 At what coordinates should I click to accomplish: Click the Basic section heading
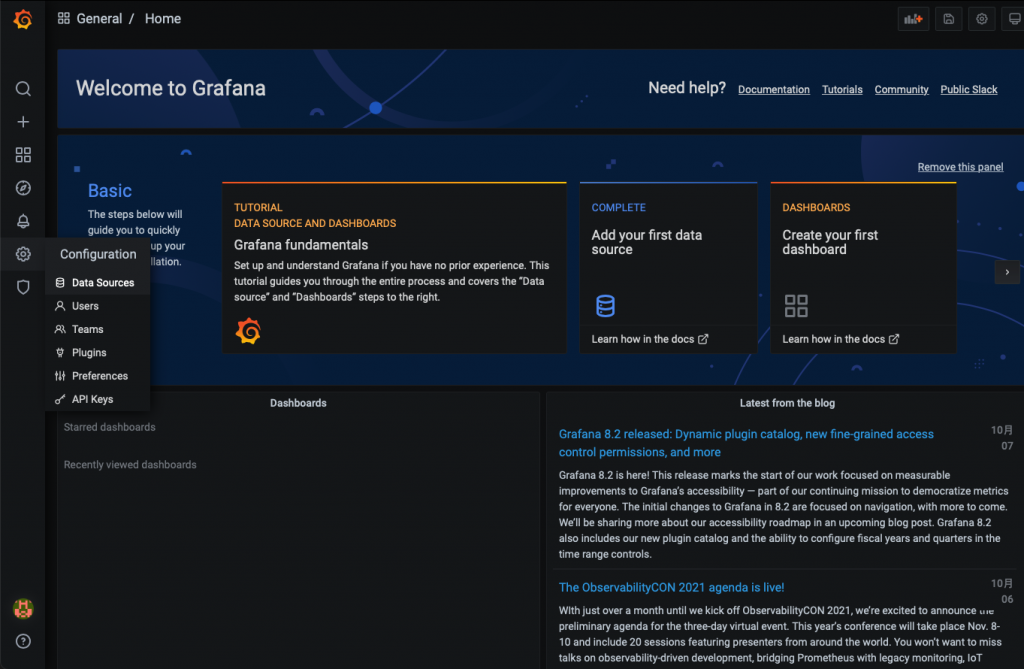coord(110,191)
